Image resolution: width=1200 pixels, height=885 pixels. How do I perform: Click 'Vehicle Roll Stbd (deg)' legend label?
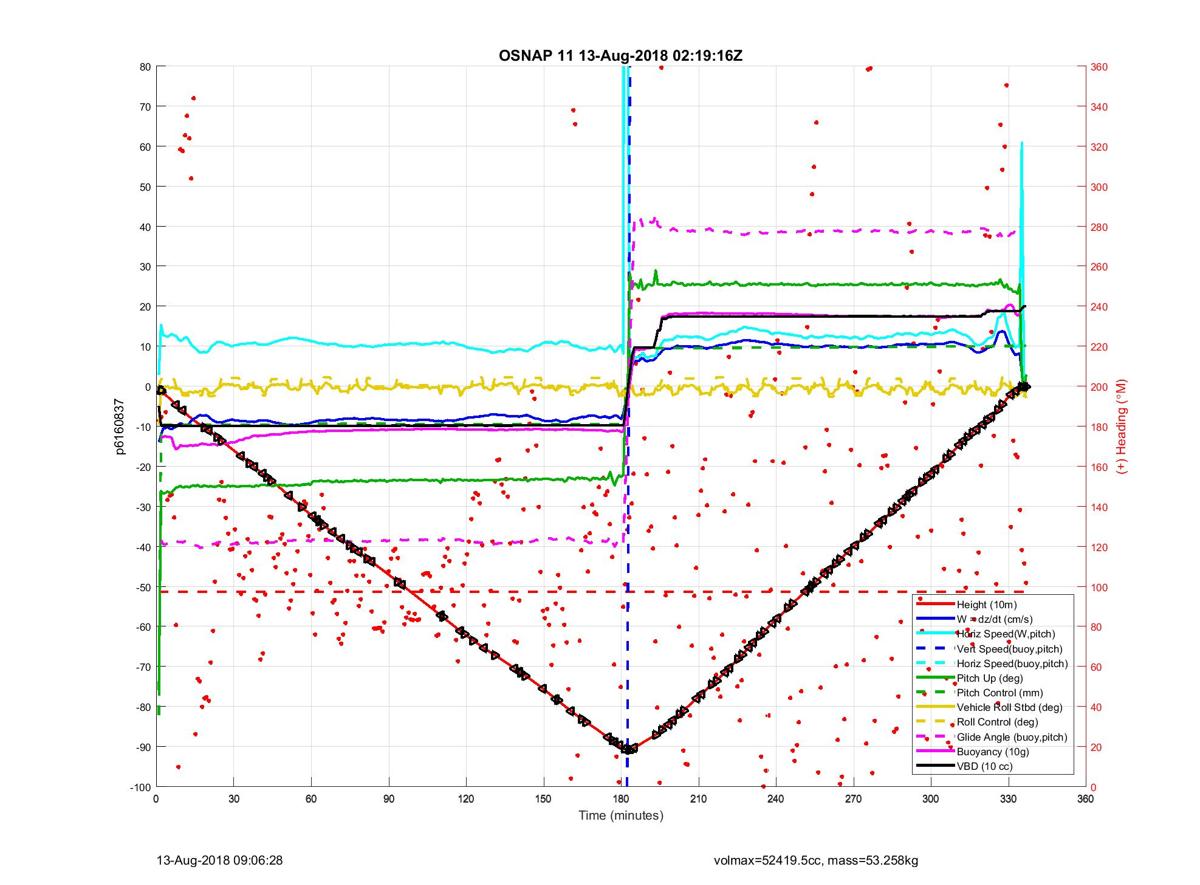pyautogui.click(x=1010, y=707)
